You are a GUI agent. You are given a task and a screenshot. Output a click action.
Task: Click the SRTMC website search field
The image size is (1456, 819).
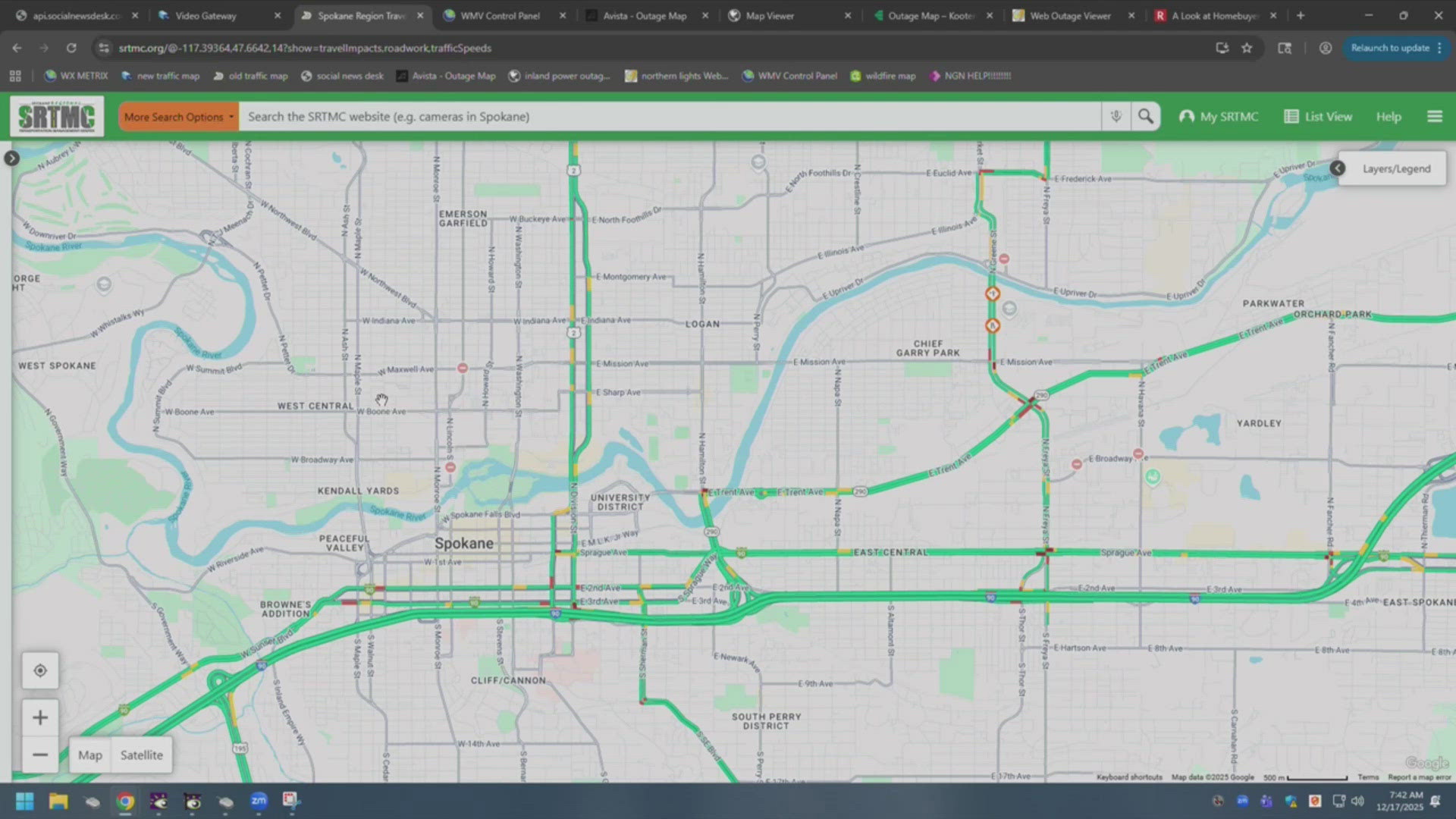(670, 117)
